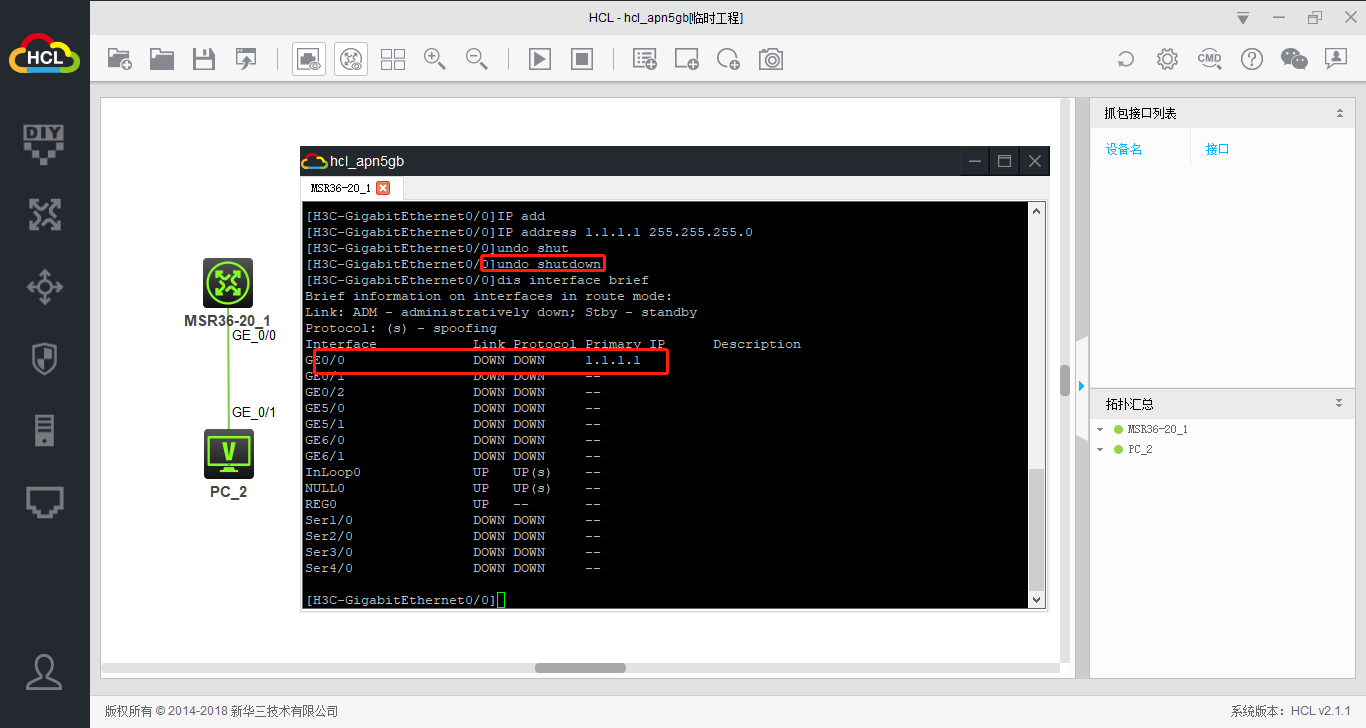Click the GE_0/0 port label on the canvas
The height and width of the screenshot is (728, 1366).
[254, 336]
